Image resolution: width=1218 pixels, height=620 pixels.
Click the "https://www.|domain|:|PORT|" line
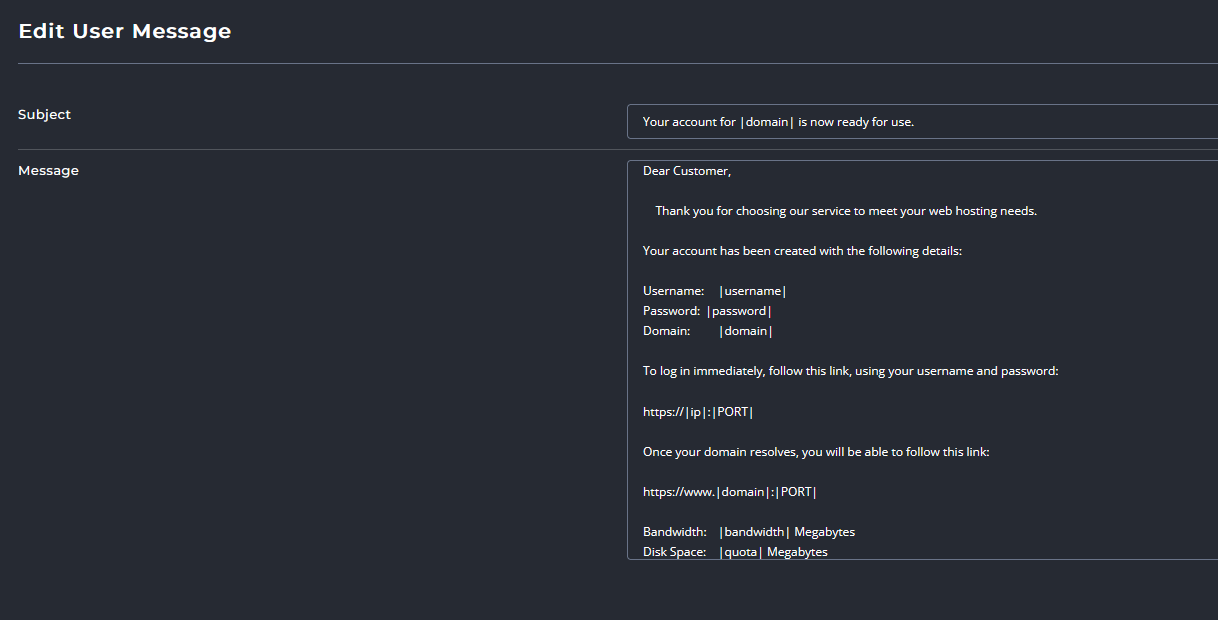pyautogui.click(x=730, y=492)
